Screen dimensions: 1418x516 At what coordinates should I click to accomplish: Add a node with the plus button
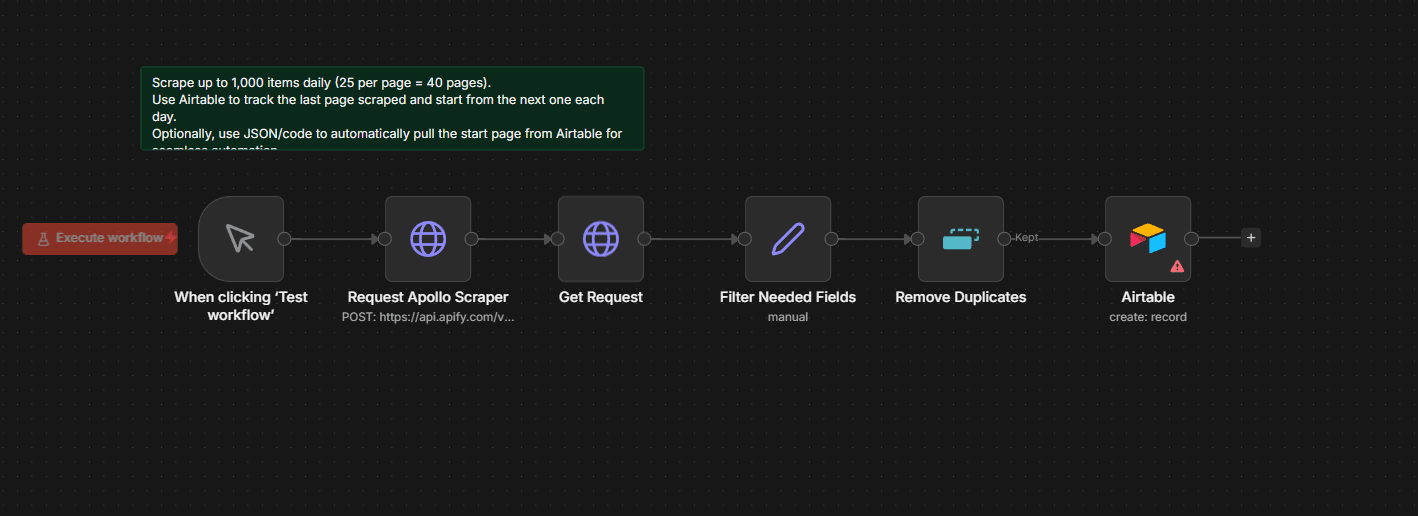[x=1251, y=238]
